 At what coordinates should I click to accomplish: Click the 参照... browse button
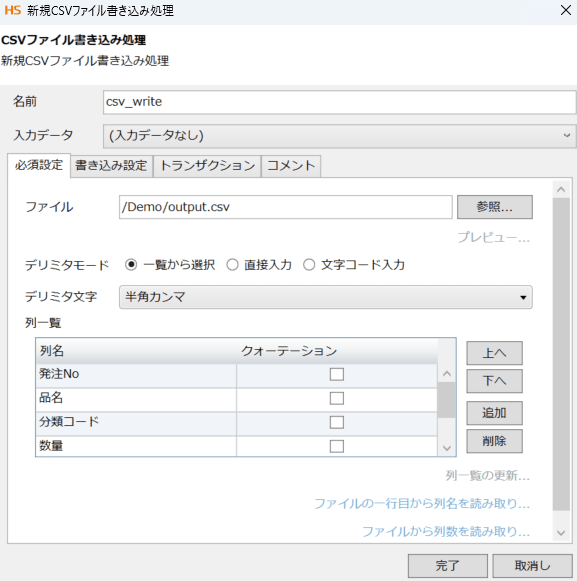tap(495, 207)
